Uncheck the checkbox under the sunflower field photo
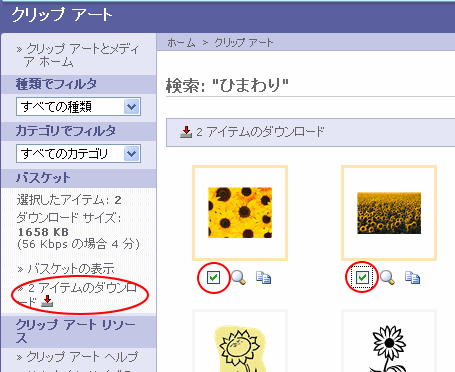Image resolution: width=455 pixels, height=372 pixels. point(362,277)
